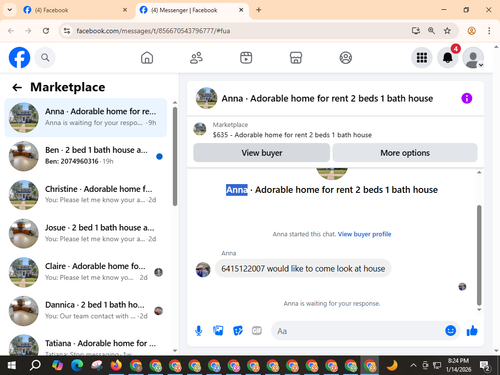Click browser back arrow
The height and width of the screenshot is (375, 500).
click(x=11, y=31)
